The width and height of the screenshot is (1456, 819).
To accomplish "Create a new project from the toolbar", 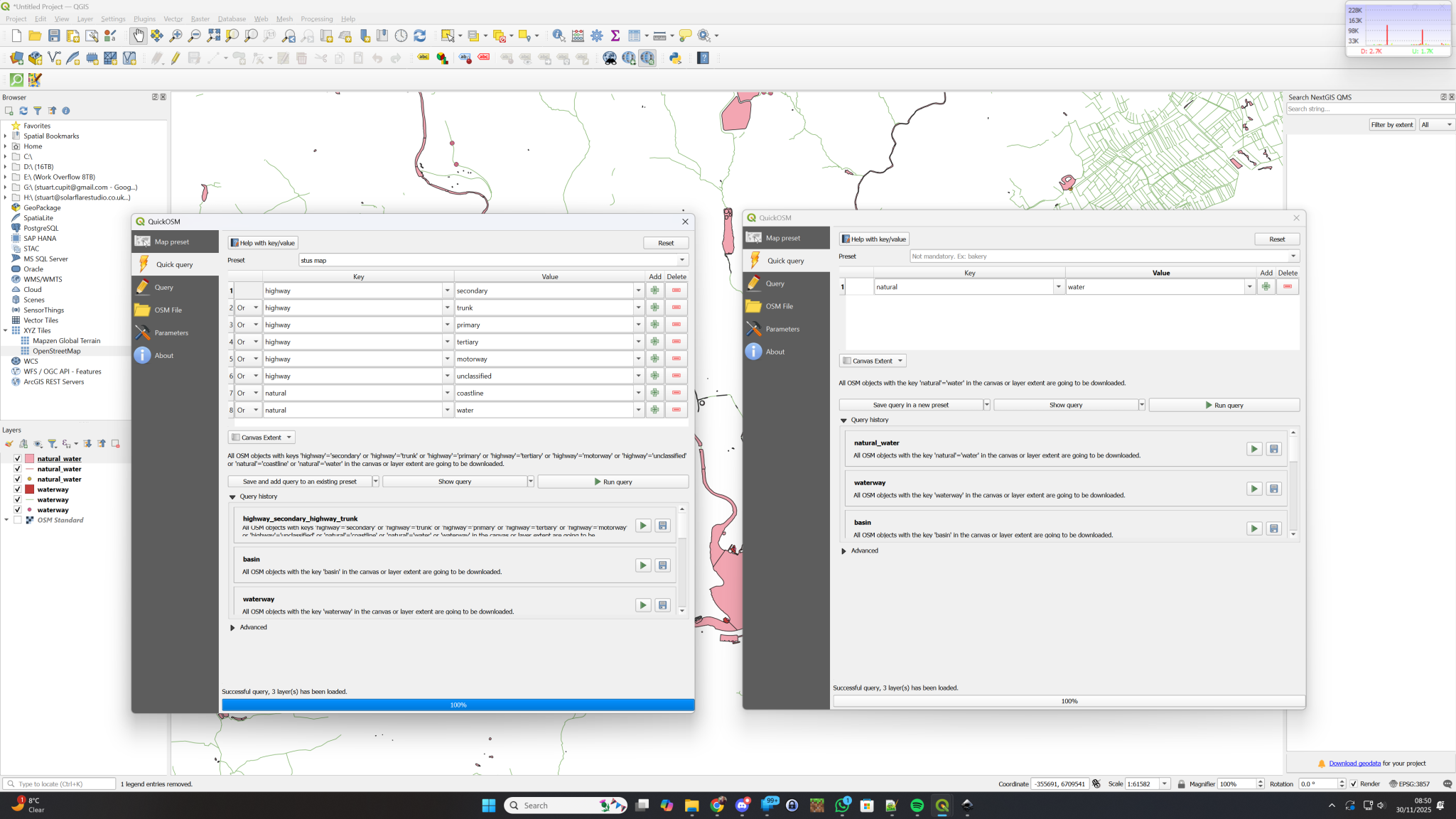I will [x=16, y=36].
